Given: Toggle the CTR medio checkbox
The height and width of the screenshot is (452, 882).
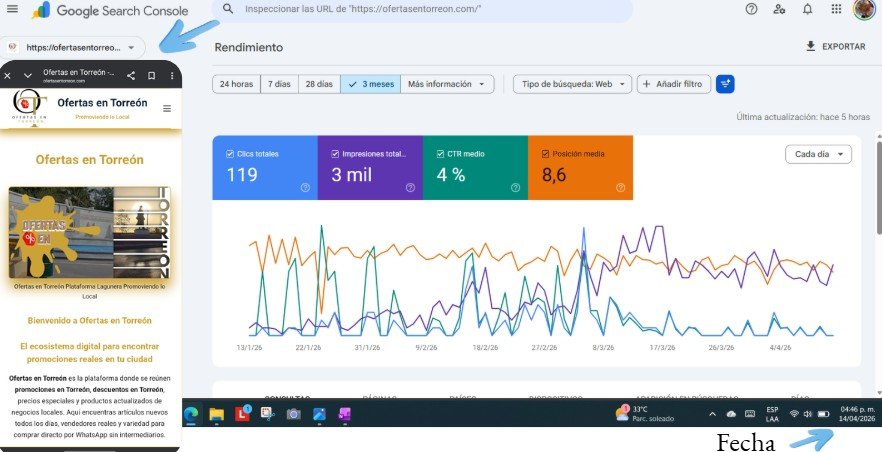Looking at the screenshot, I should [x=440, y=154].
